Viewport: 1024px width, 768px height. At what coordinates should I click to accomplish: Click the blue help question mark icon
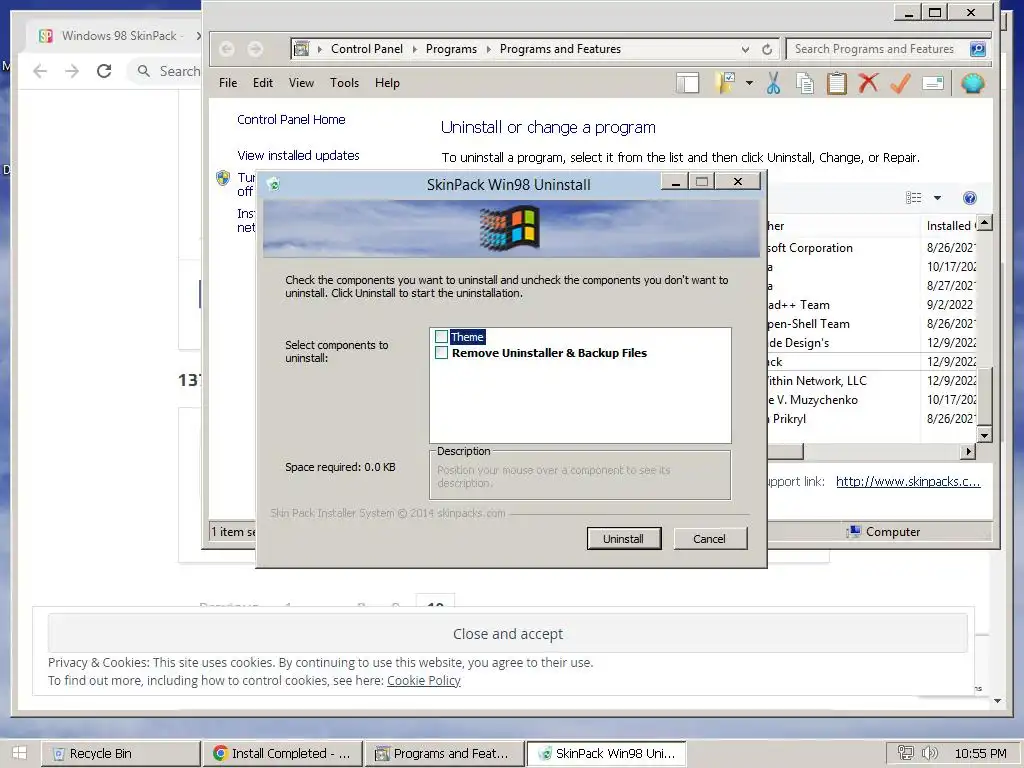[x=970, y=198]
